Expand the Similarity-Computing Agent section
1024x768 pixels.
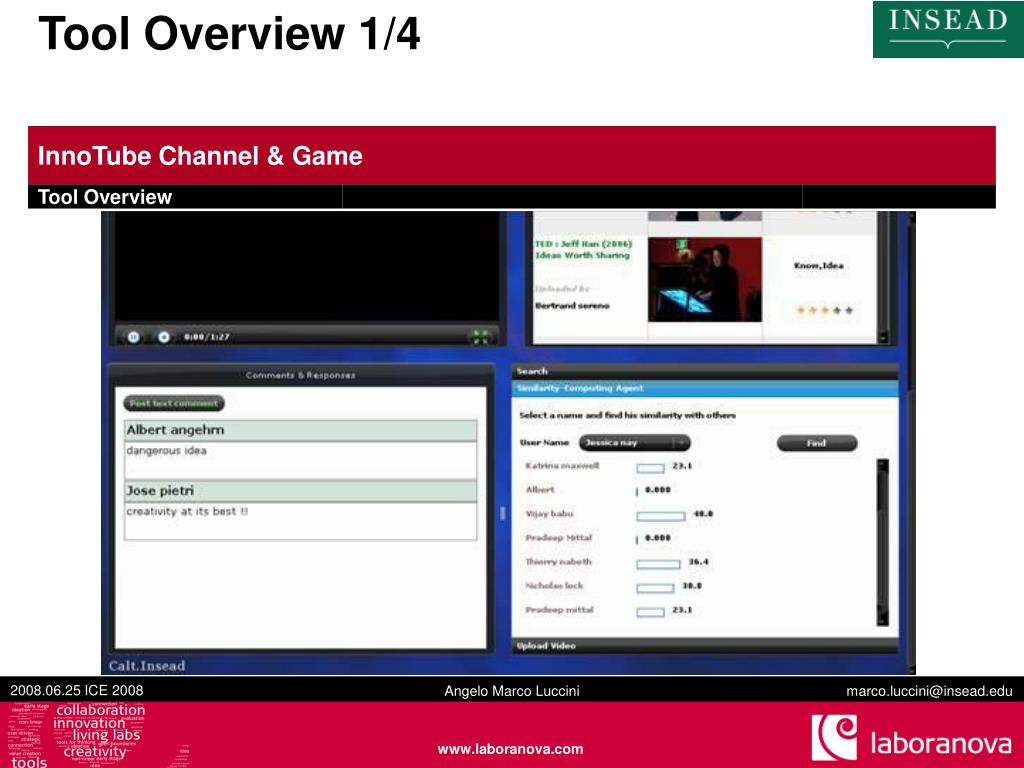click(705, 389)
